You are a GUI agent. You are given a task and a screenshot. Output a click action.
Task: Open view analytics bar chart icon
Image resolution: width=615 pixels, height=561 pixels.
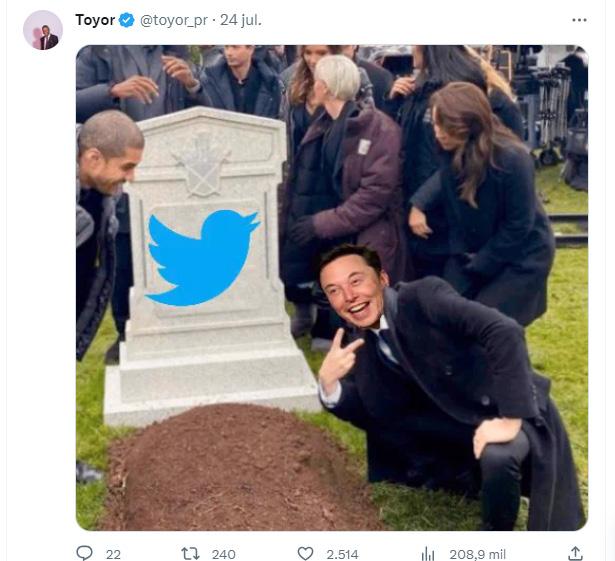(428, 554)
